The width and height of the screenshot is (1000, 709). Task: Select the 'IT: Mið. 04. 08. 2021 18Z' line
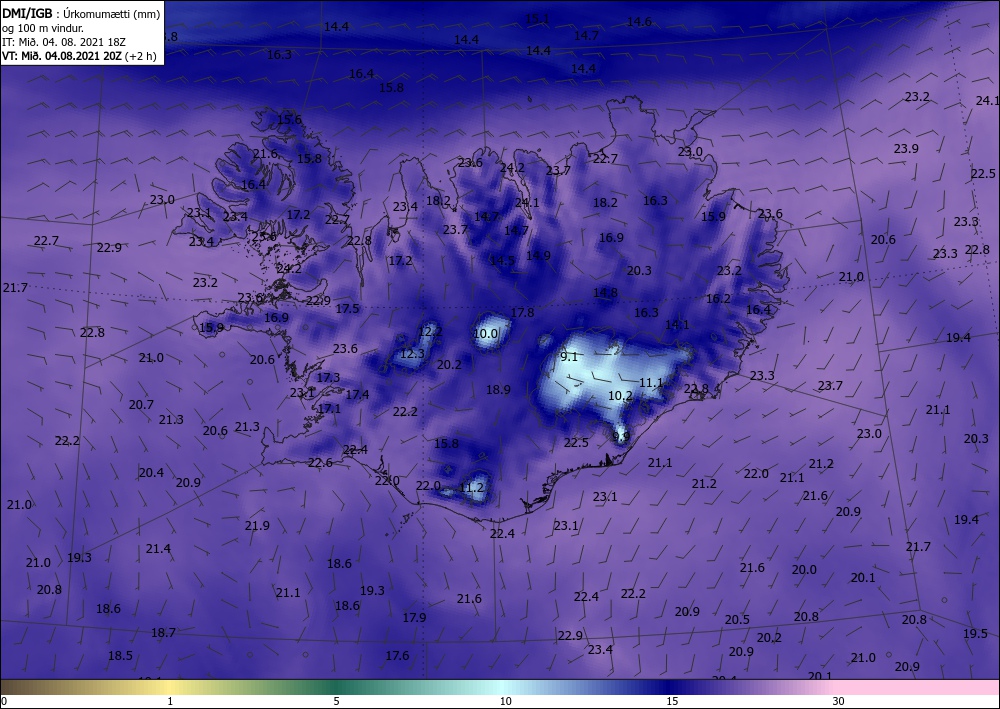click(64, 41)
